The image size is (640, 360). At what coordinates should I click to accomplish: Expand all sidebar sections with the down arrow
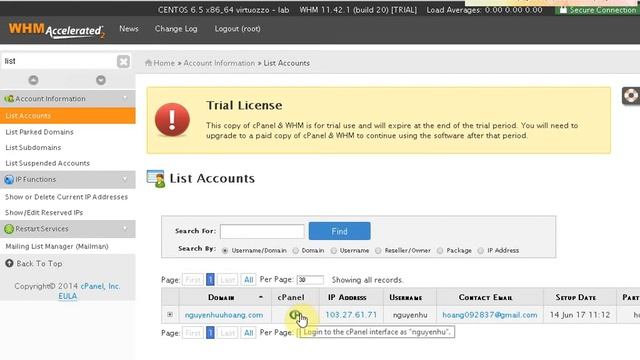point(101,80)
